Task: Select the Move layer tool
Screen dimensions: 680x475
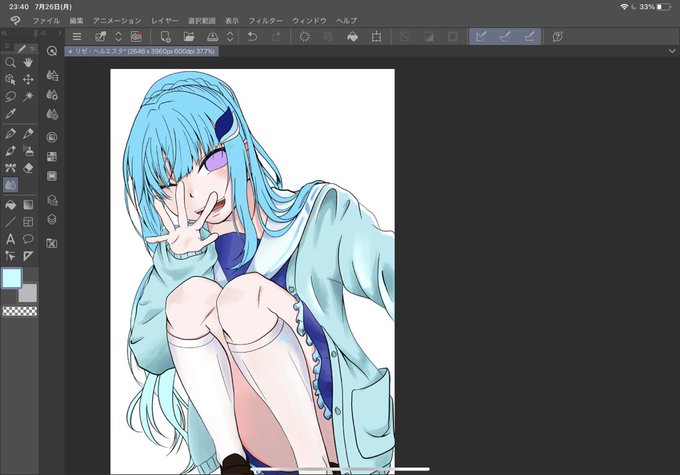Action: pos(28,79)
